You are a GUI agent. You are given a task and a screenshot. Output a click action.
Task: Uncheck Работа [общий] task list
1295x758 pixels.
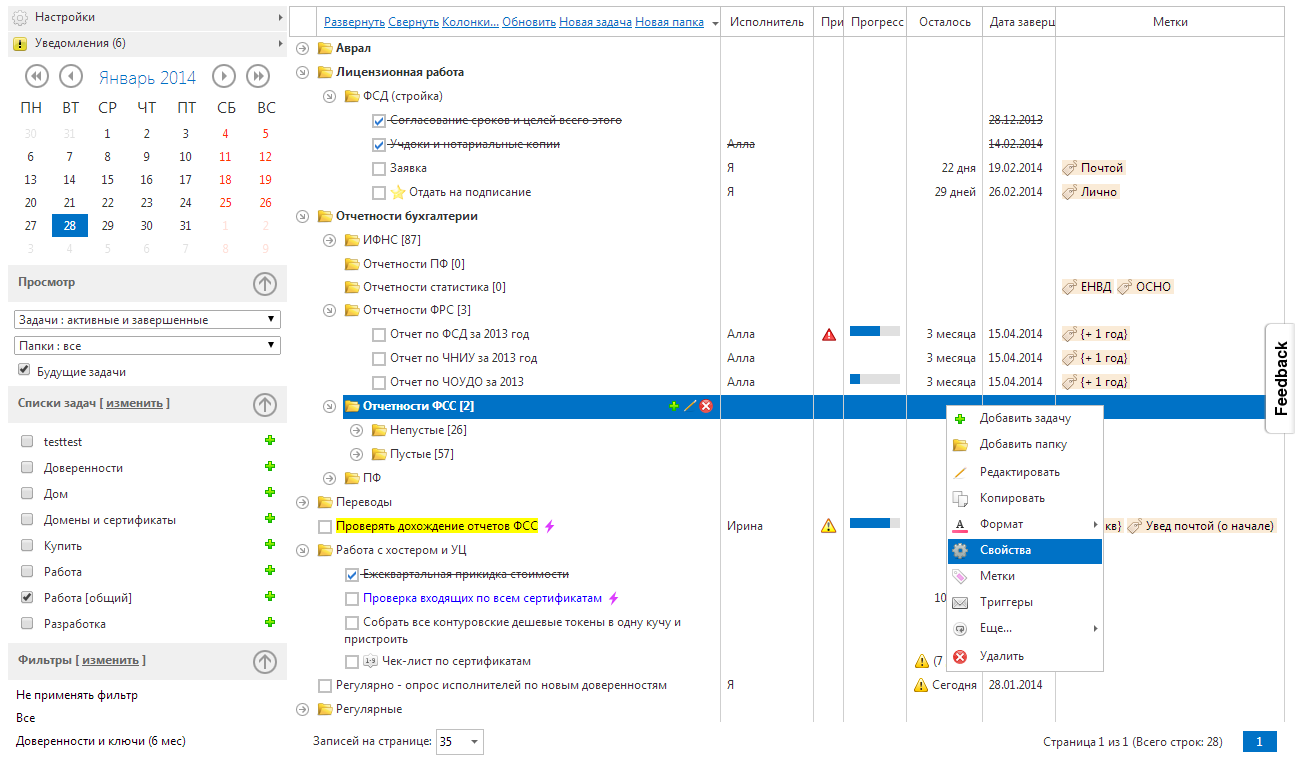(x=27, y=597)
